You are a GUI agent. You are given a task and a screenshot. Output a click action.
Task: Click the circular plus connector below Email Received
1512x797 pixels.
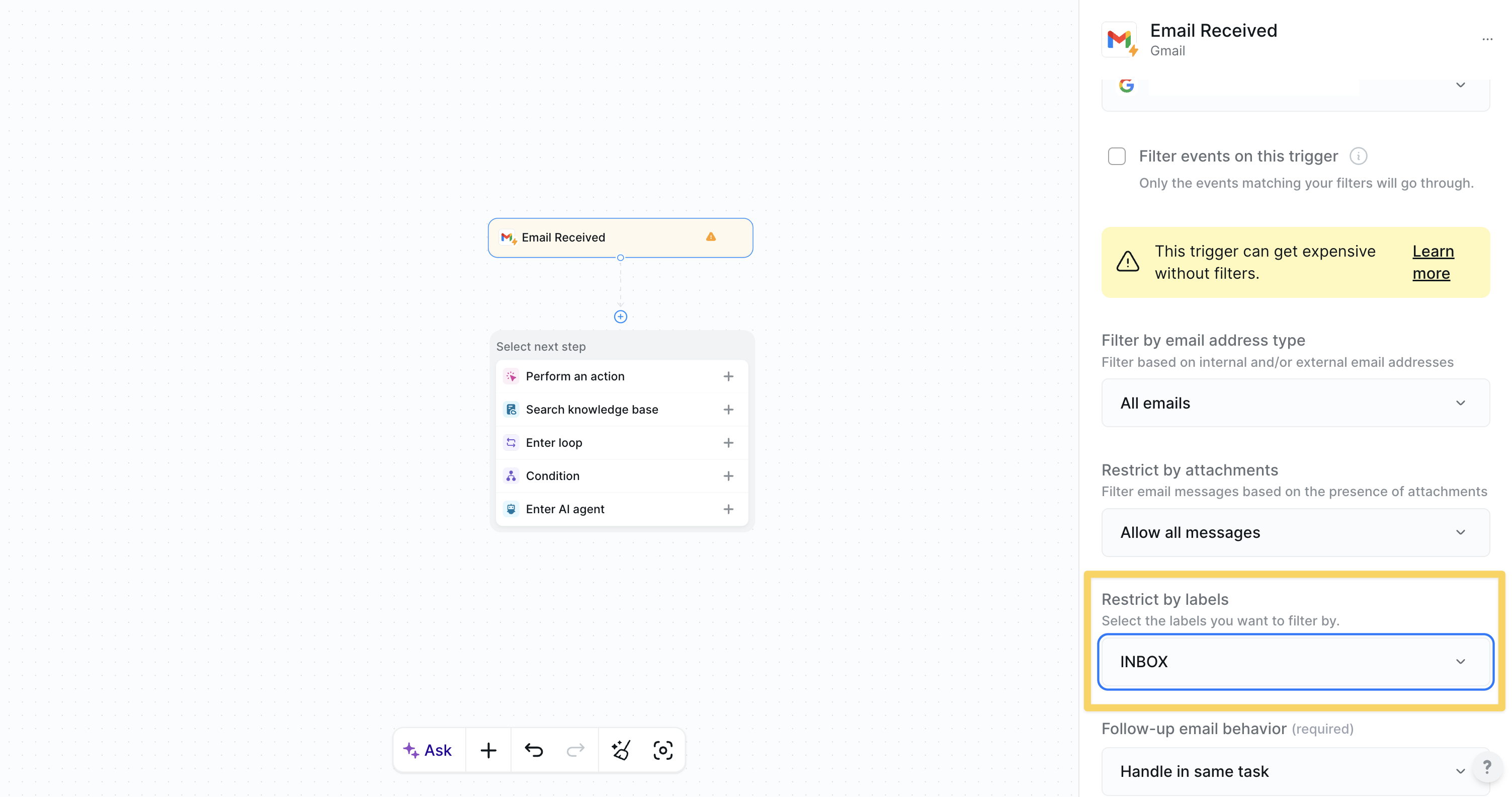620,316
